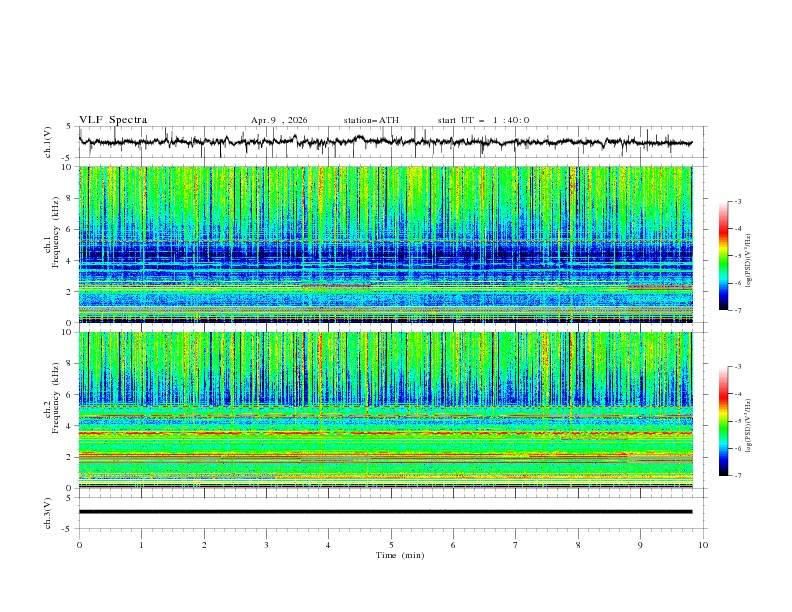
Task: Click the ch.2 spectrogram color scale bar
Action: (x=723, y=421)
